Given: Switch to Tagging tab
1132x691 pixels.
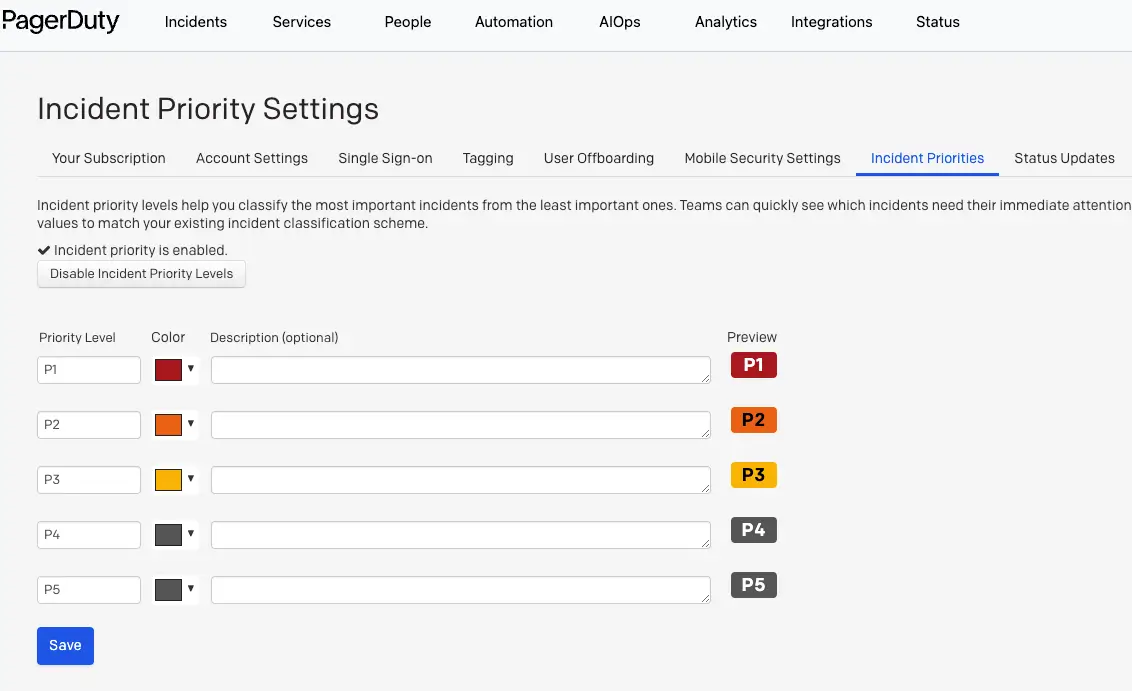Looking at the screenshot, I should (488, 158).
